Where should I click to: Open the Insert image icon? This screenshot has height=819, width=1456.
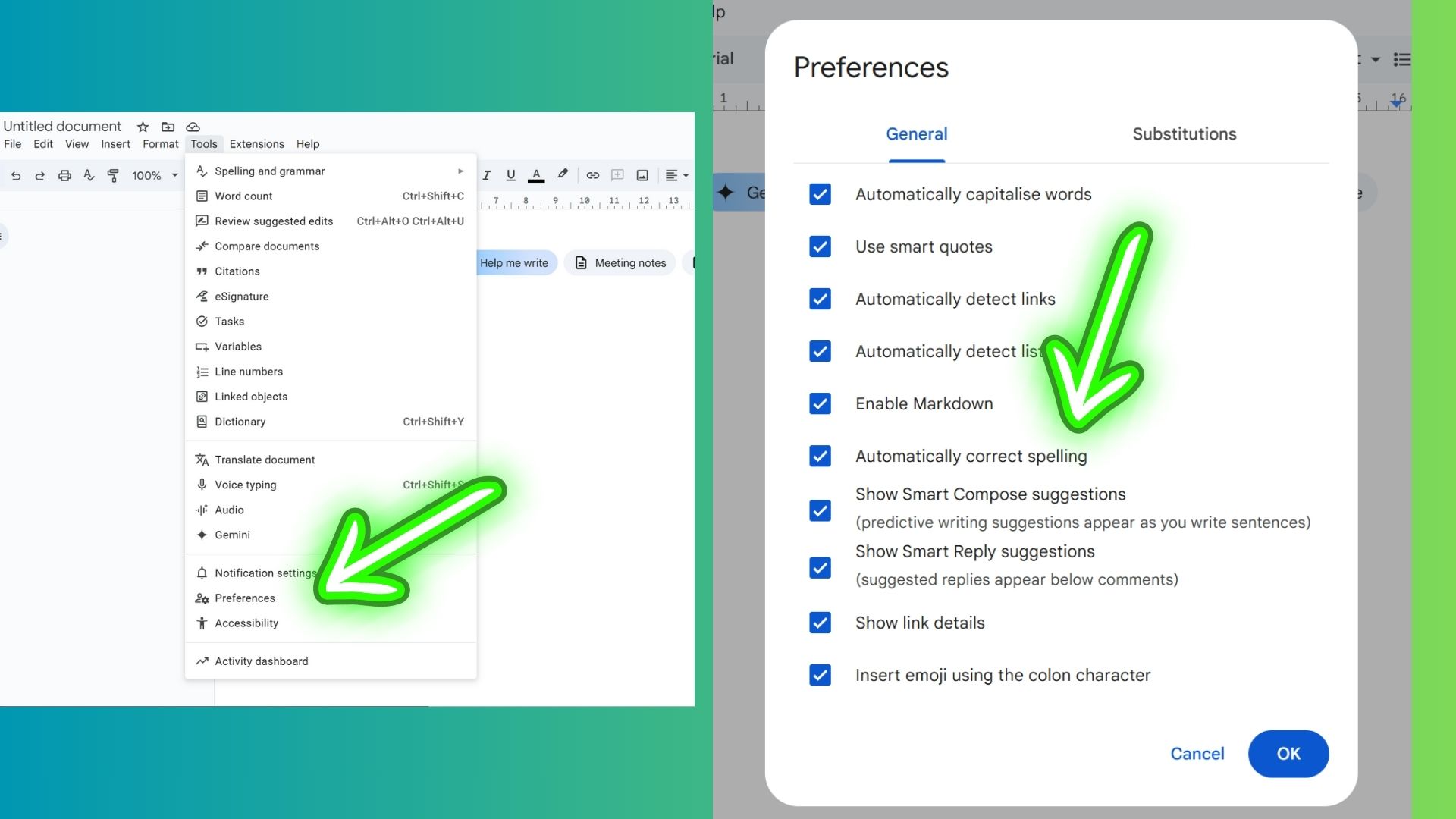pos(642,175)
